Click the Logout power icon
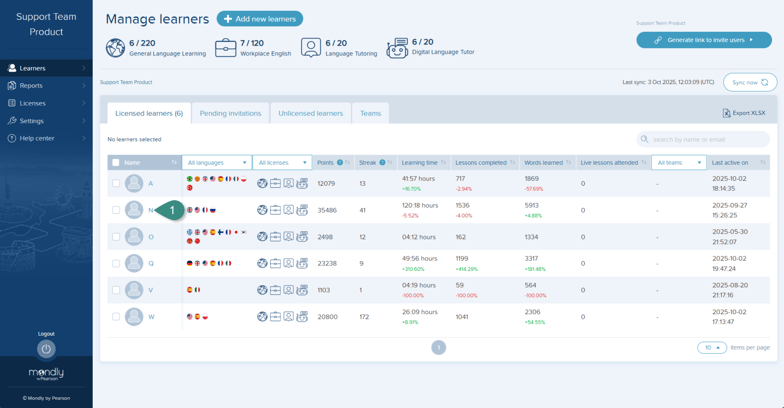The image size is (784, 408). pyautogui.click(x=46, y=349)
